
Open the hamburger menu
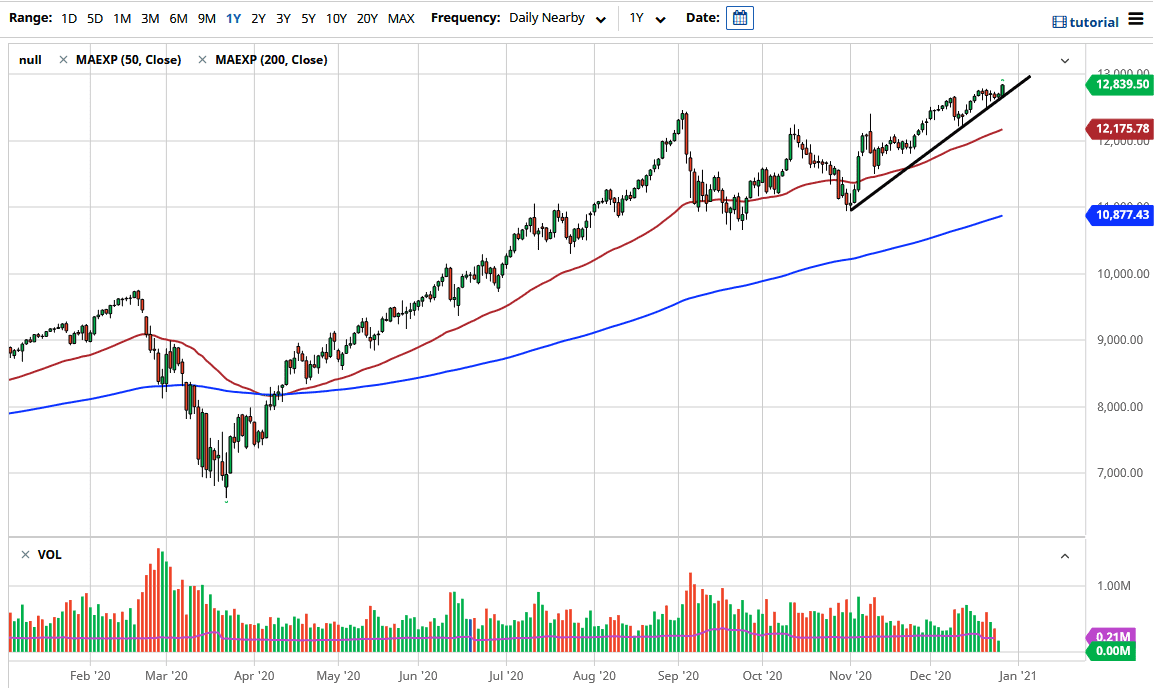1136,19
